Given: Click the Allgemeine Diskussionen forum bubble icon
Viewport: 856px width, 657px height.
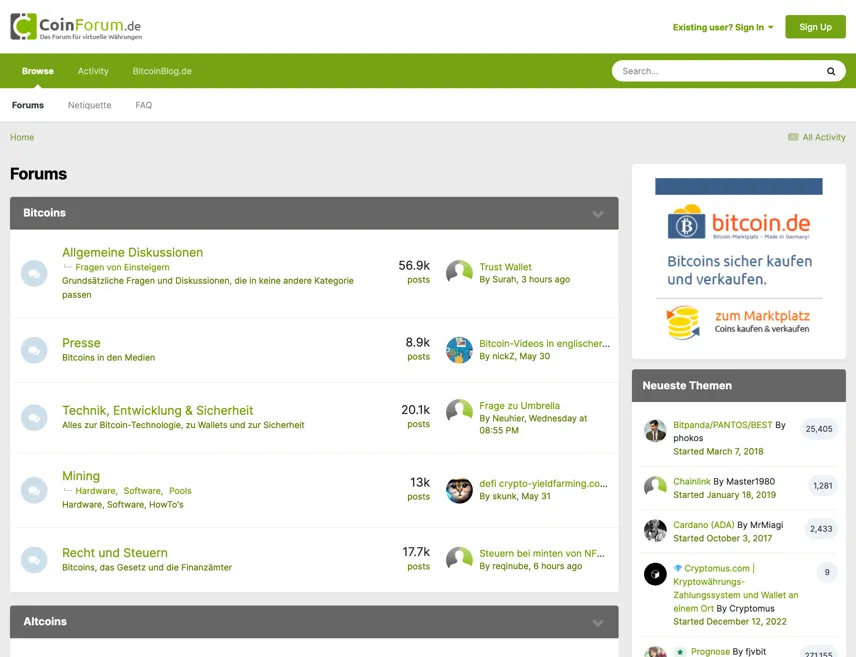Looking at the screenshot, I should [x=34, y=273].
